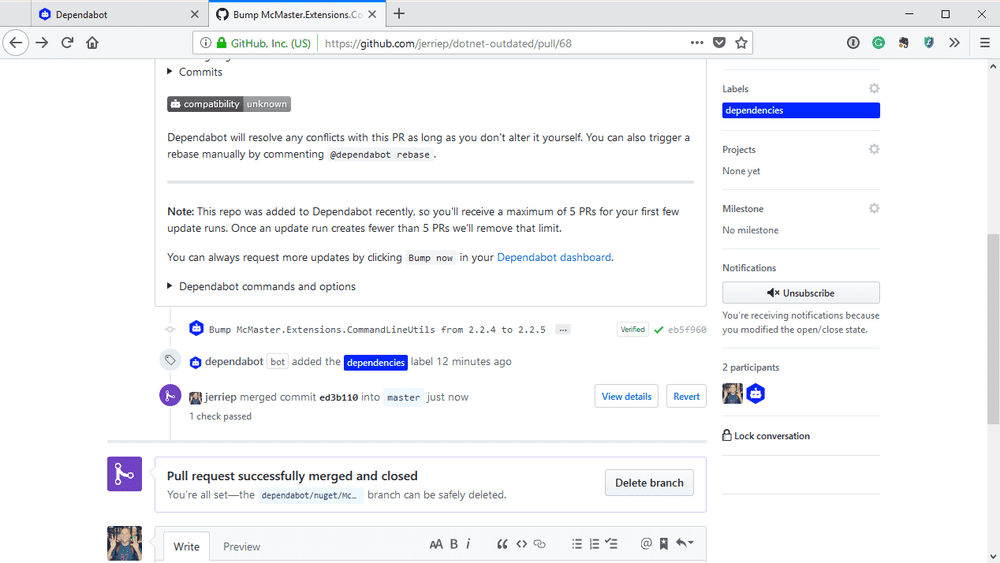Save page to Pocket
The image size is (1000, 563).
point(719,43)
